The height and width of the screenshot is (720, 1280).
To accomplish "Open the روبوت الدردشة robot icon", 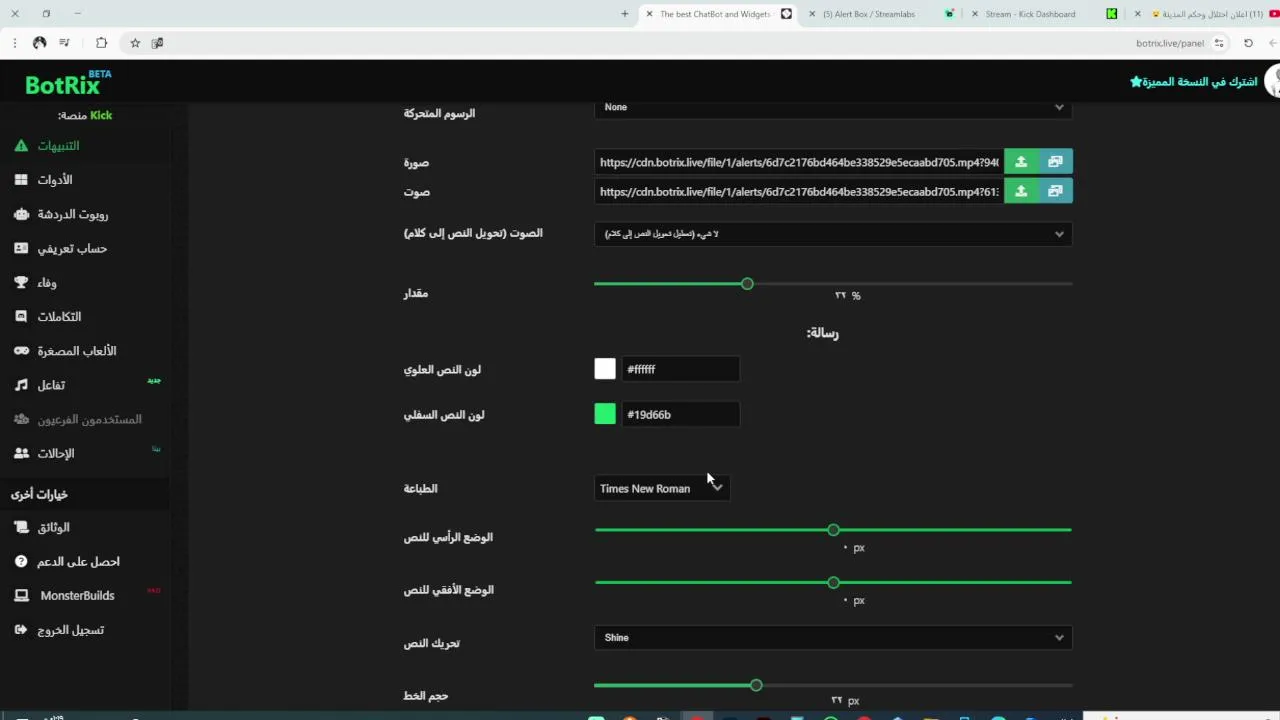I will tap(21, 214).
